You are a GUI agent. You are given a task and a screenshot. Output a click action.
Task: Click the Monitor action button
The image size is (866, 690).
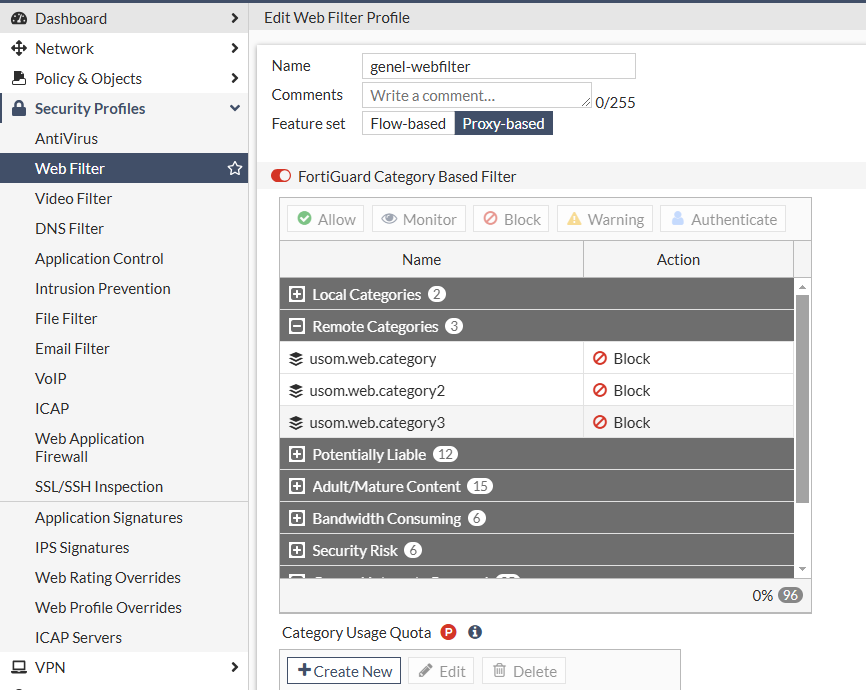pyautogui.click(x=419, y=219)
